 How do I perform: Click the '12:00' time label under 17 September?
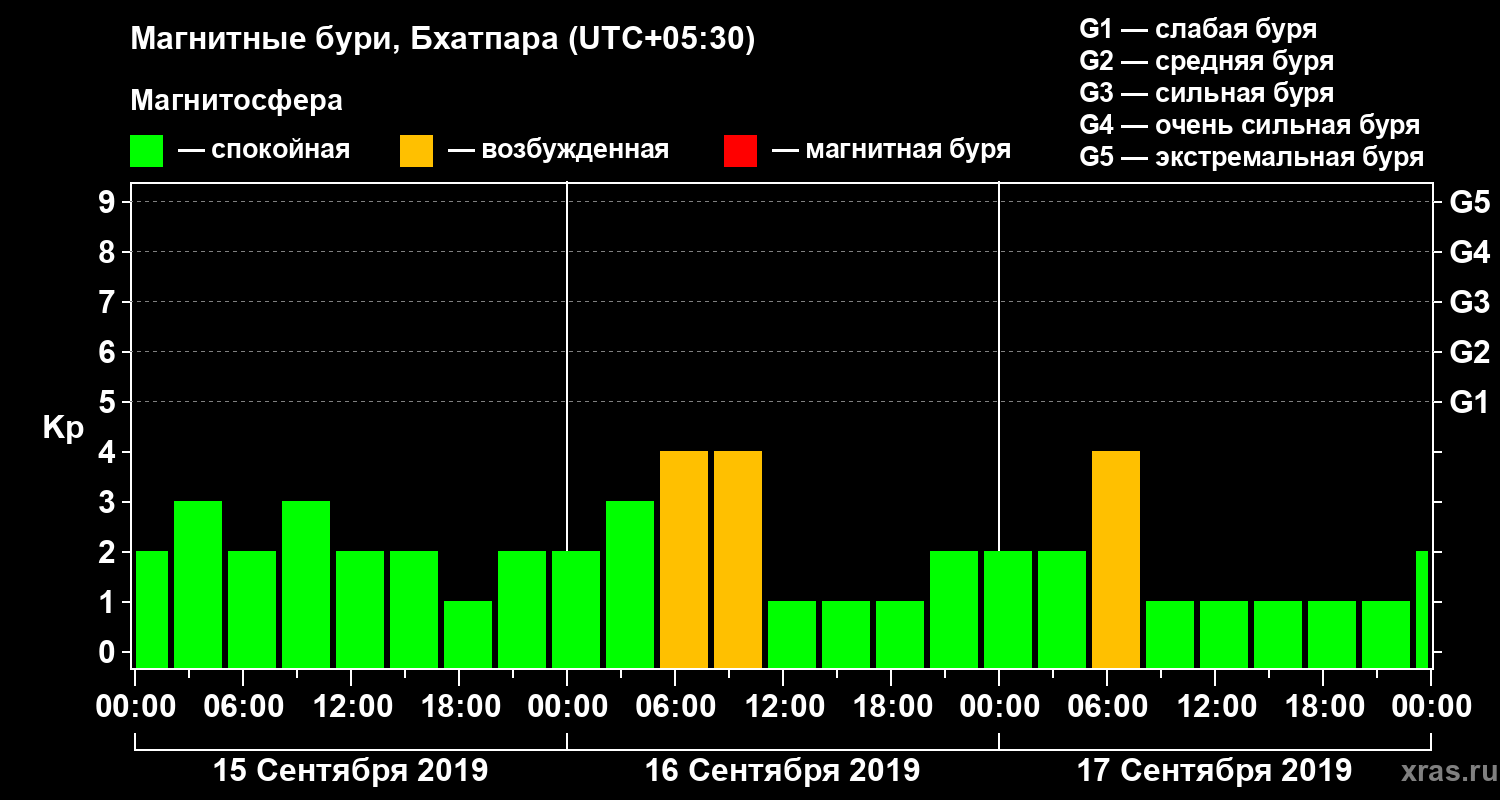point(1215,707)
